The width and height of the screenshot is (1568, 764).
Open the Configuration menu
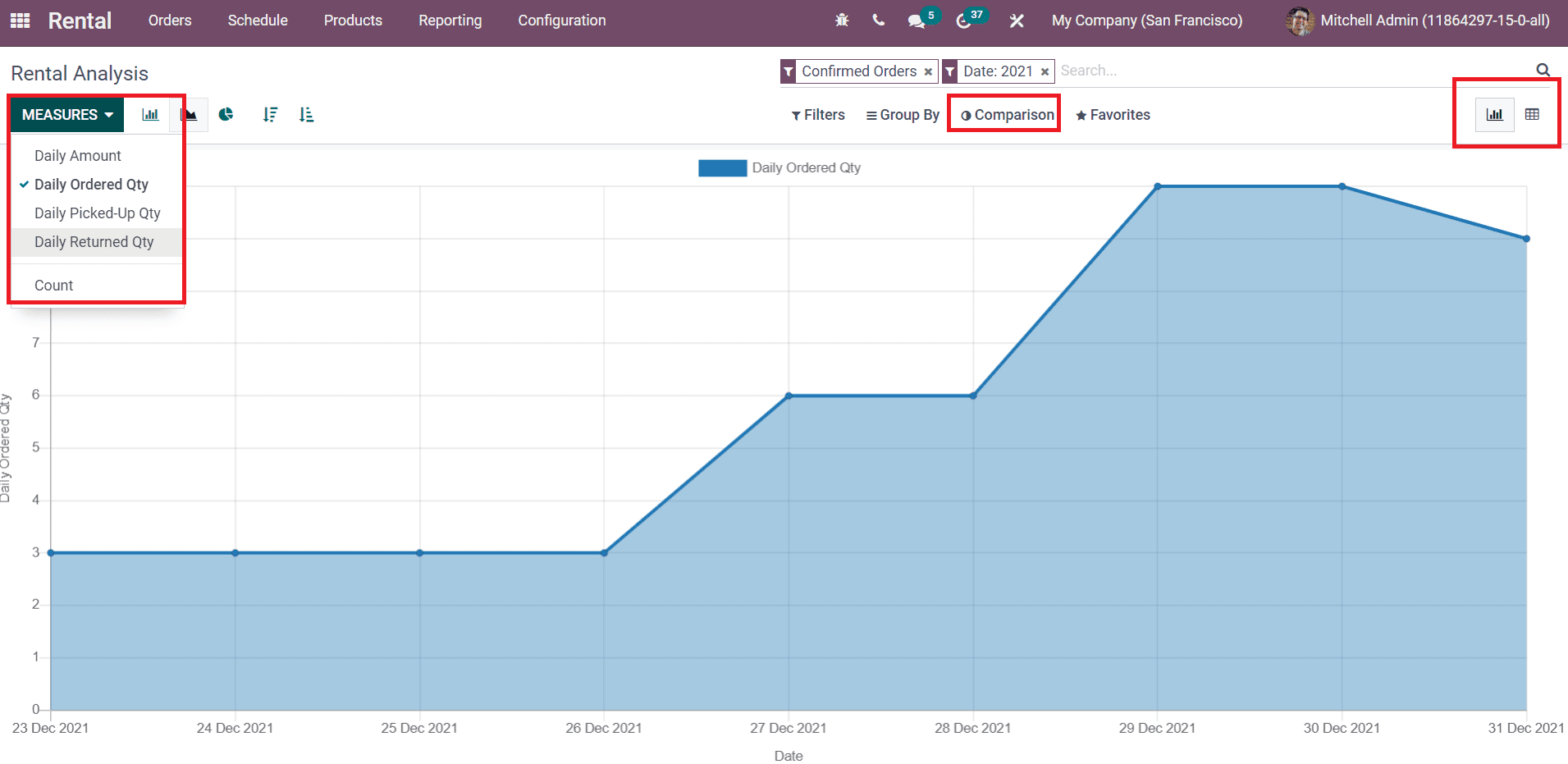561,21
